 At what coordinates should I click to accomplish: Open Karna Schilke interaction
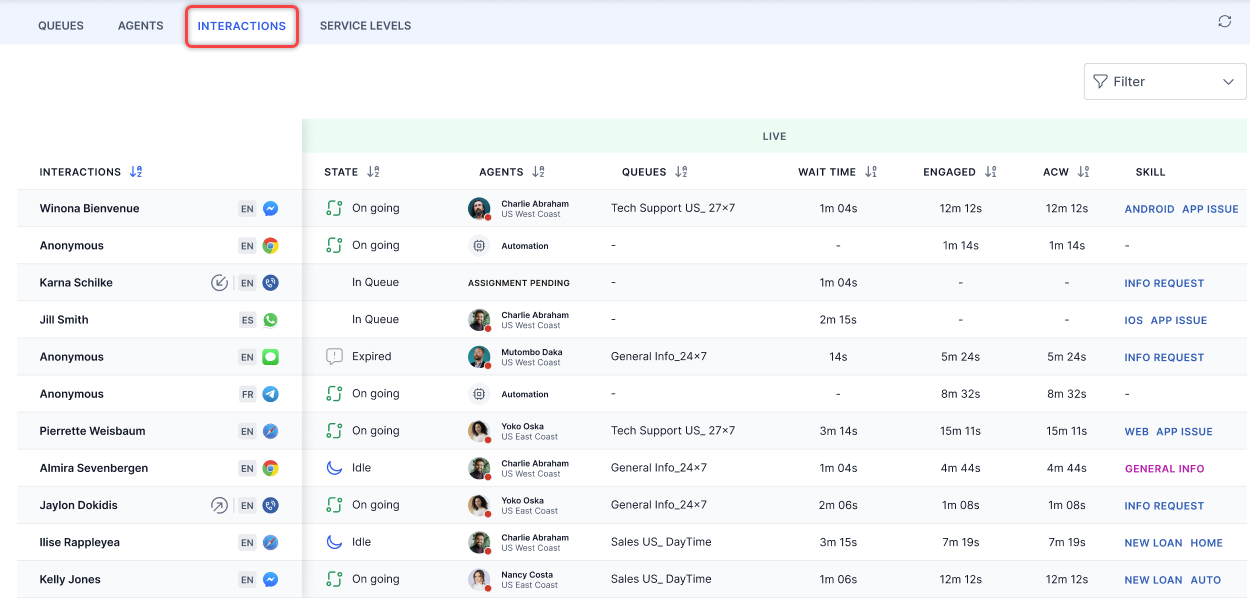point(76,283)
